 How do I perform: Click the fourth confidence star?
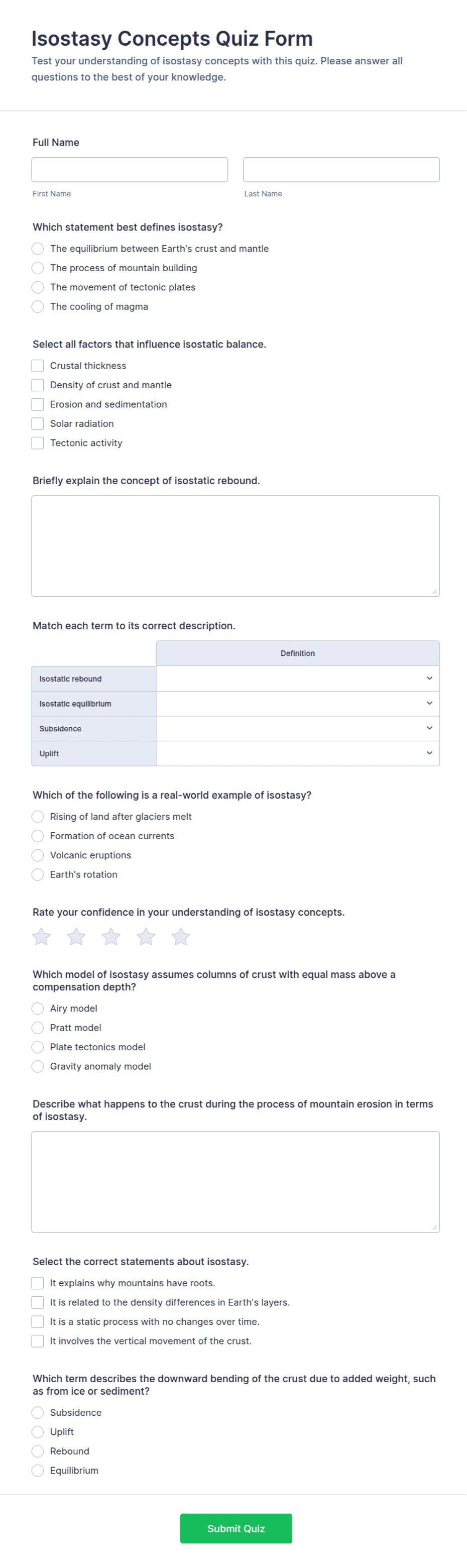[146, 936]
